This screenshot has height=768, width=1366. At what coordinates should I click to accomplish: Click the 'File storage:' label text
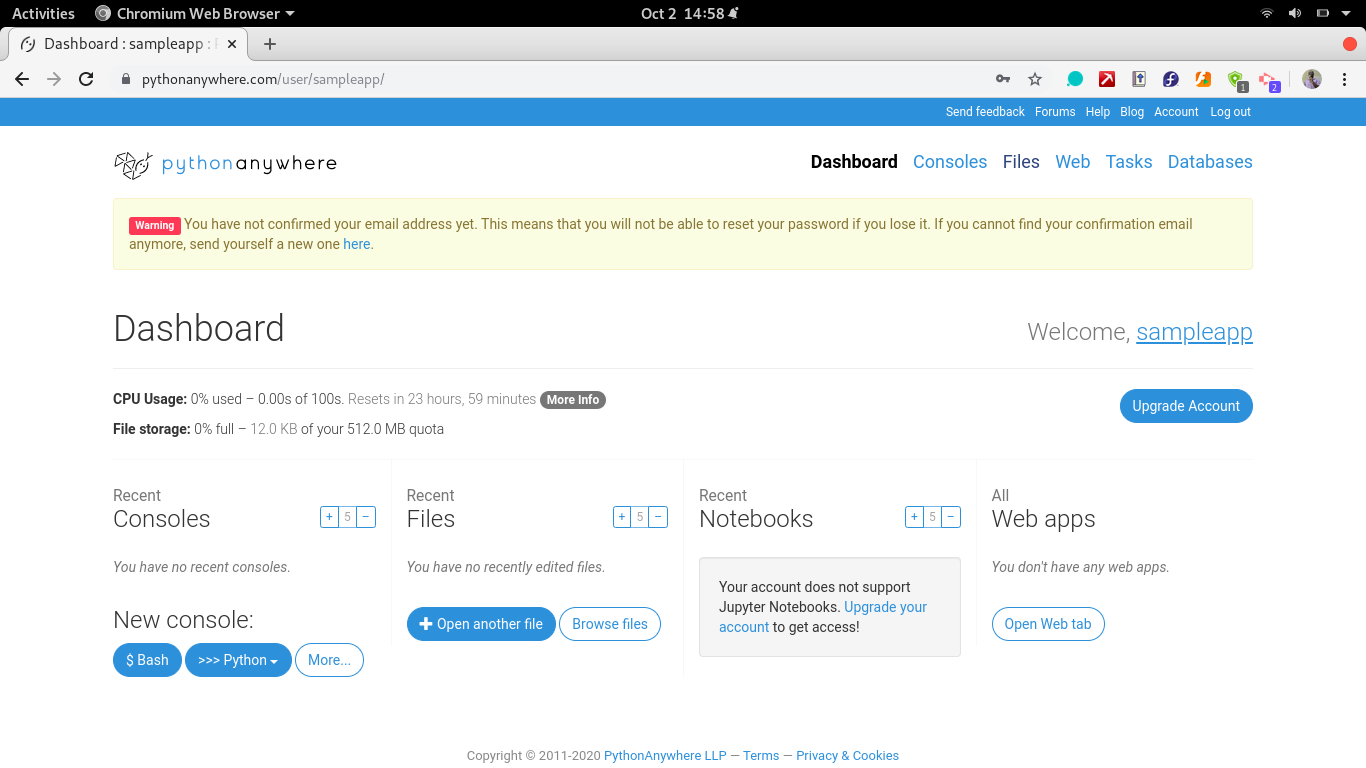point(152,429)
